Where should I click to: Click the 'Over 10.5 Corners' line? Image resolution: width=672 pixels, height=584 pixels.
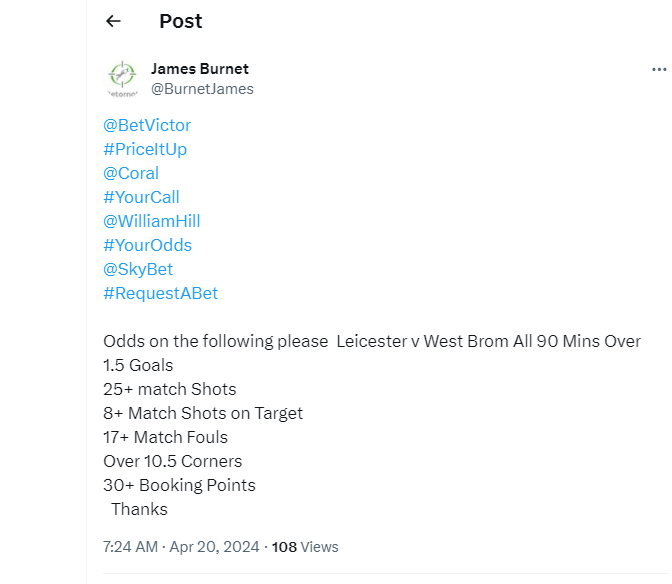point(172,461)
